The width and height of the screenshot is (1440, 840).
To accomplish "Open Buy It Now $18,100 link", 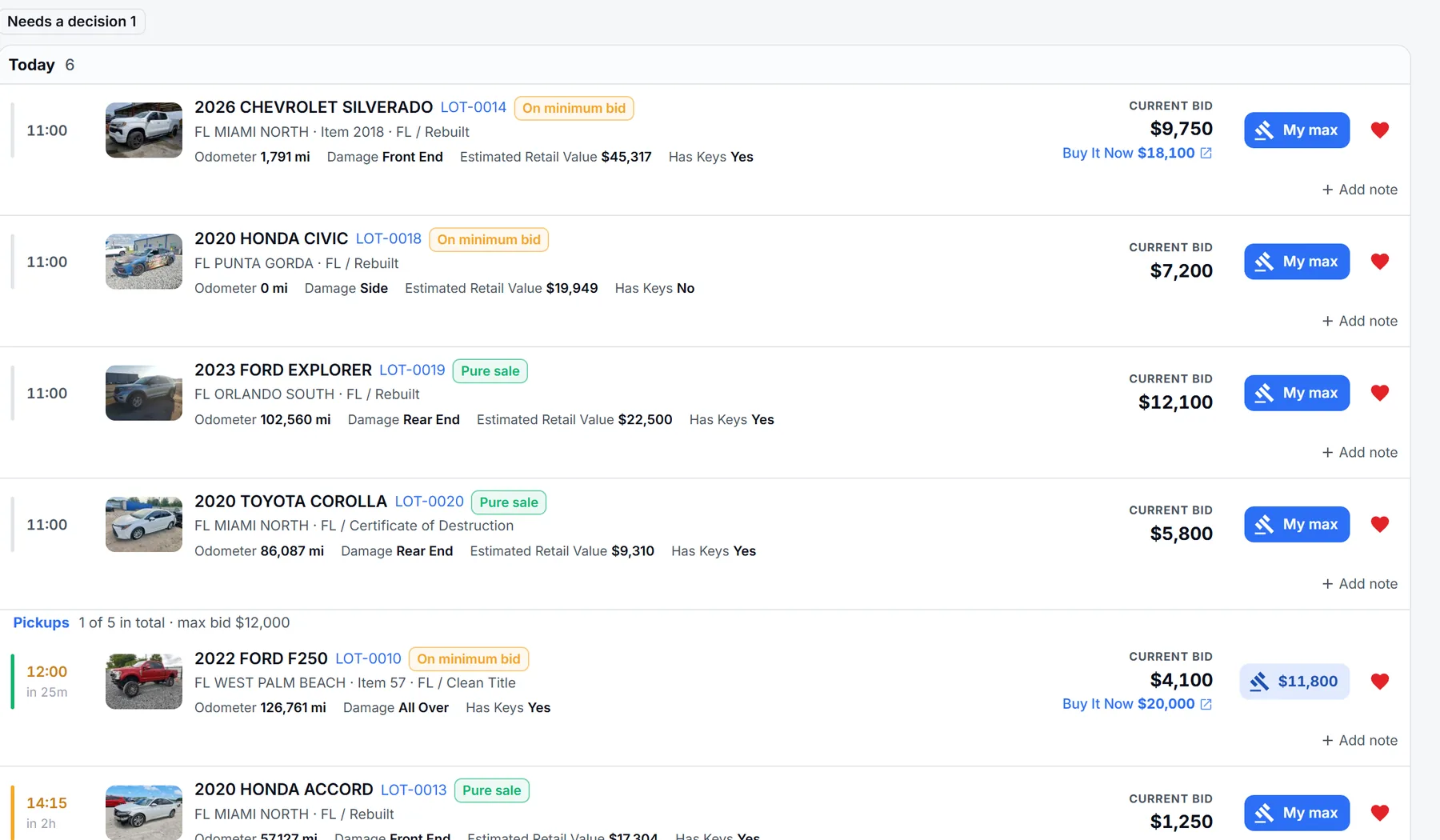I will [1137, 153].
